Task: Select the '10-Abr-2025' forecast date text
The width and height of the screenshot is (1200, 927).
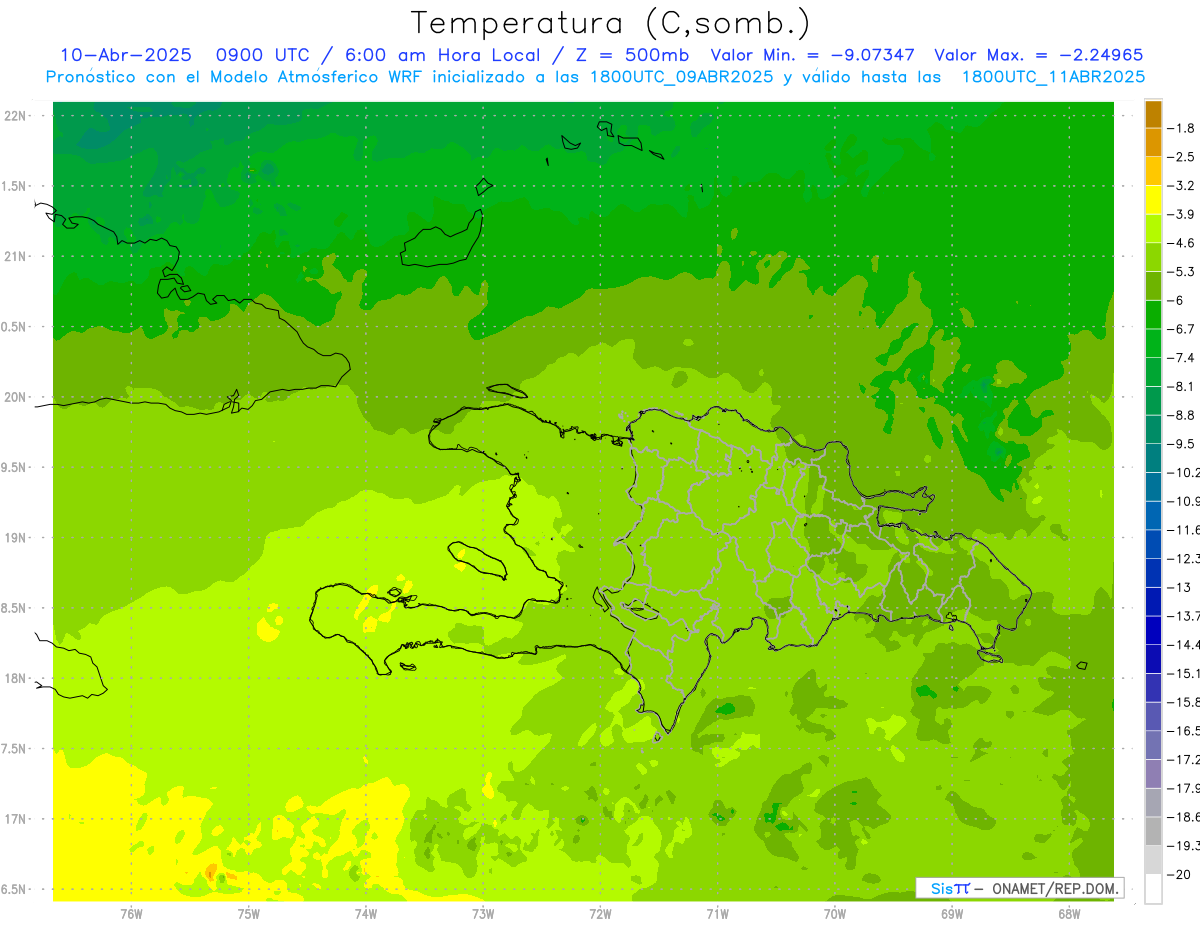Action: (x=125, y=55)
